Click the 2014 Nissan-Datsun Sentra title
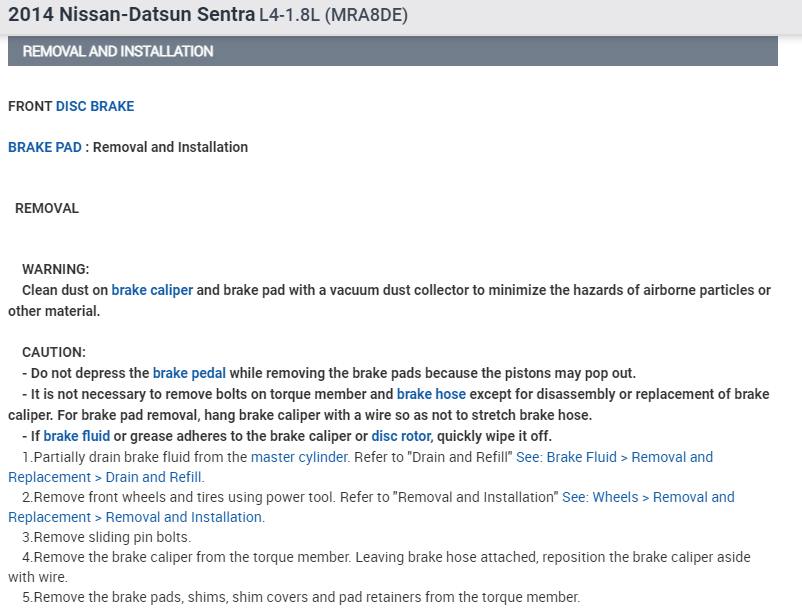This screenshot has width=802, height=610. click(x=130, y=16)
